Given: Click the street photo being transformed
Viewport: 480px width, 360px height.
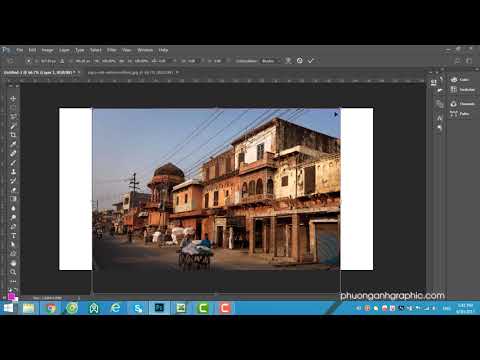Looking at the screenshot, I should point(216,189).
